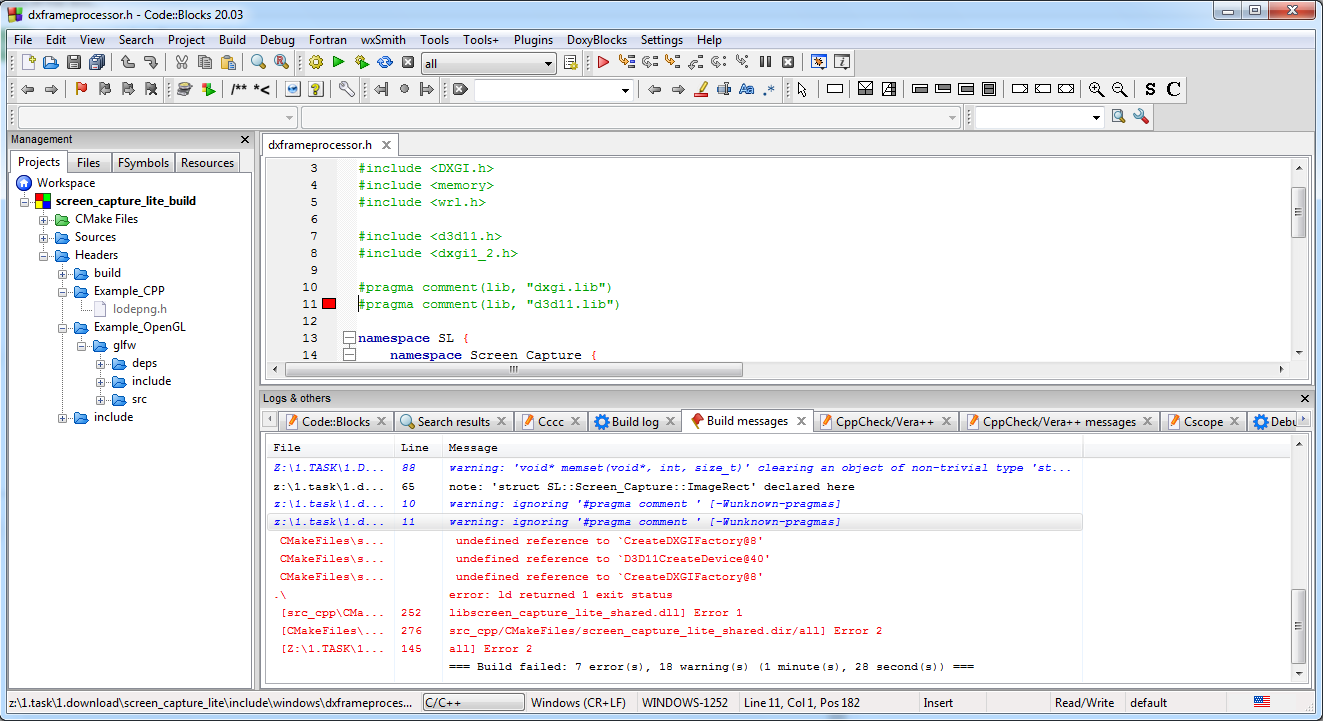This screenshot has width=1323, height=721.
Task: Close the dxframeprocessor.h editor tab
Action: point(386,145)
